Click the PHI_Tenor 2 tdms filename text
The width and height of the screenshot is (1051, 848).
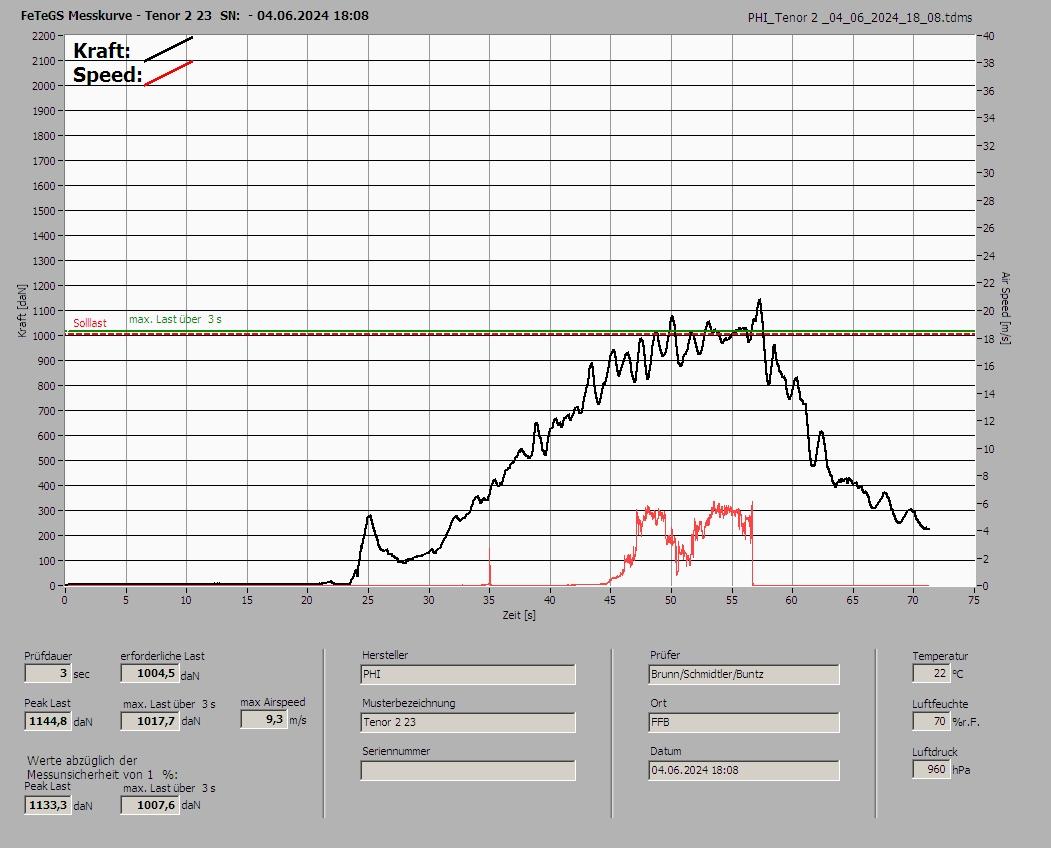860,18
